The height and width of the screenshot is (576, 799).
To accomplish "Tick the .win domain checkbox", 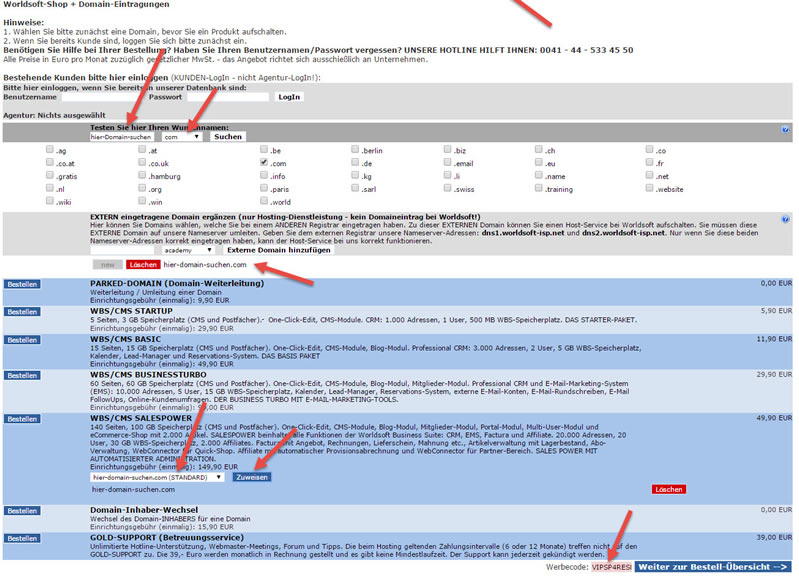I will click(x=142, y=201).
